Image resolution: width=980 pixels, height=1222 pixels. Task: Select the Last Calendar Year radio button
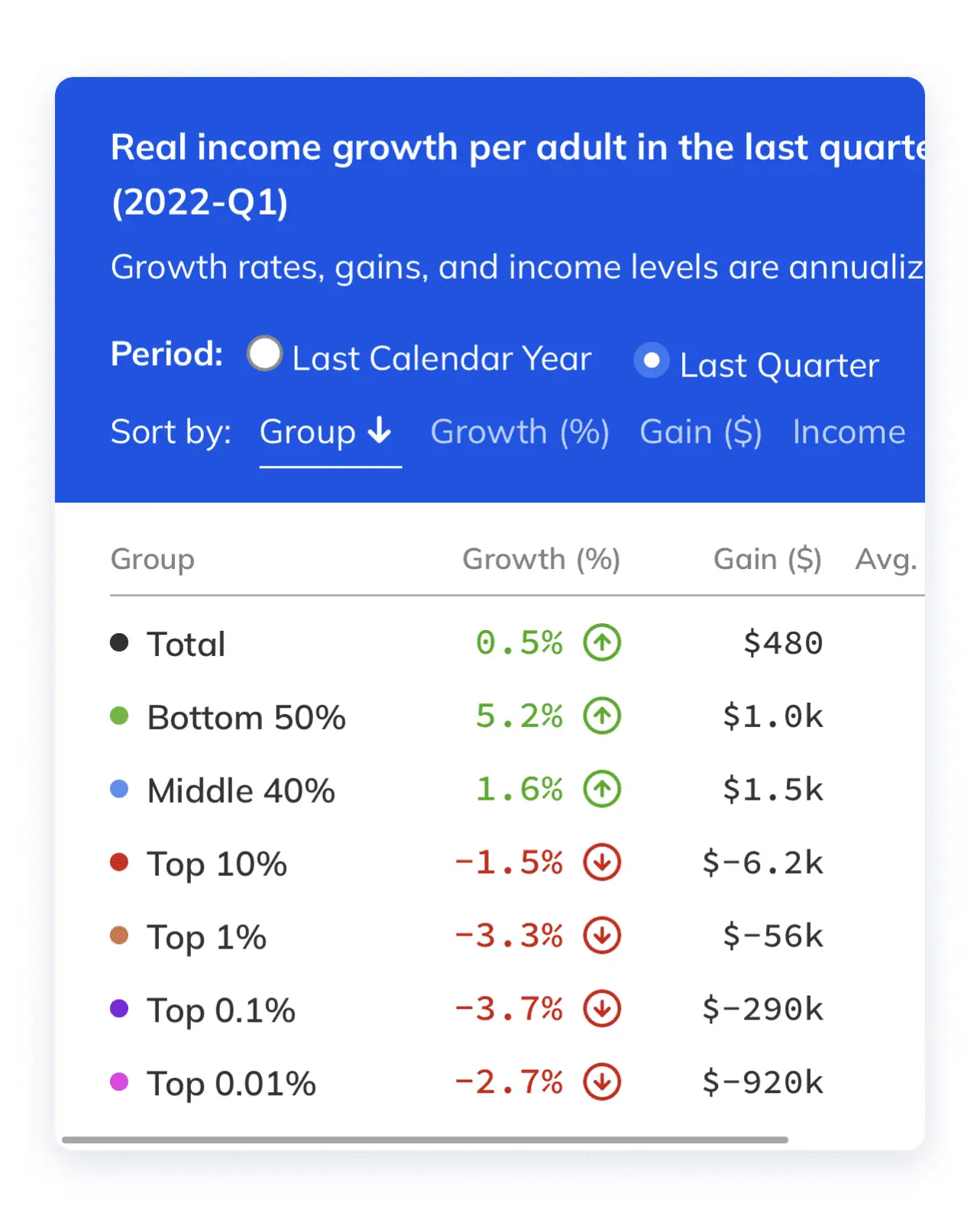pyautogui.click(x=265, y=354)
